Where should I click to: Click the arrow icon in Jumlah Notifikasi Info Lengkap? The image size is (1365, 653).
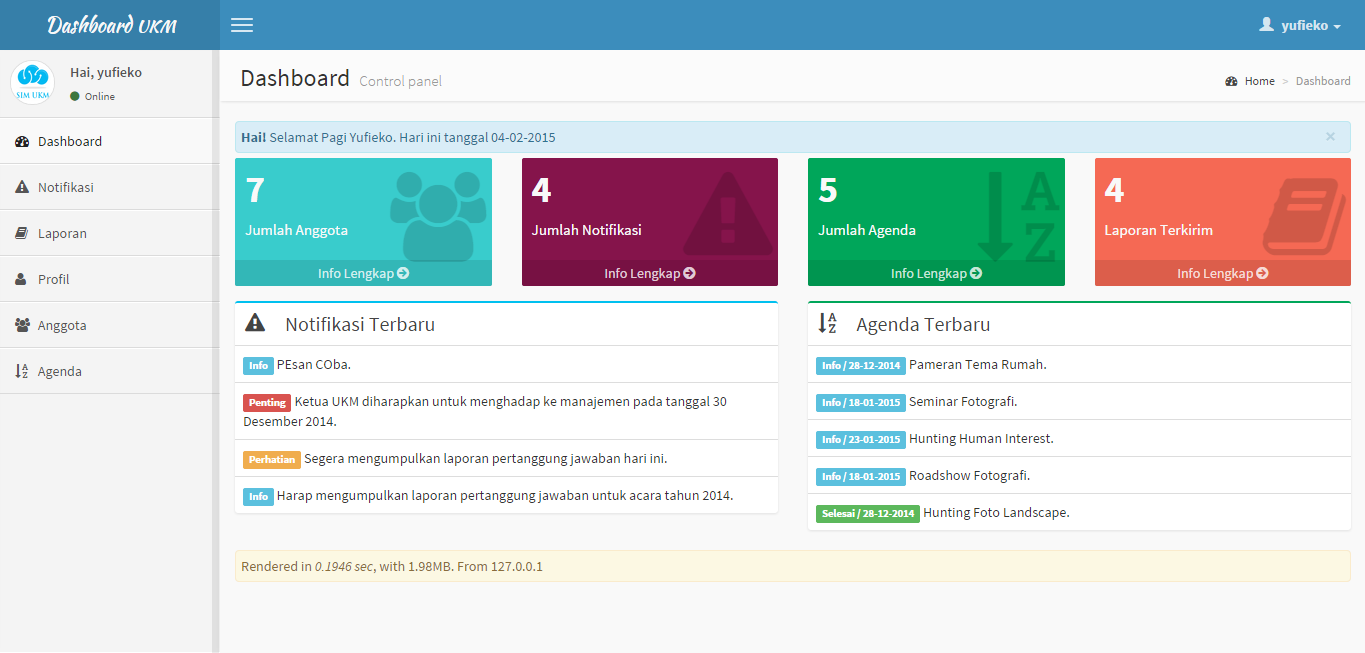click(689, 273)
